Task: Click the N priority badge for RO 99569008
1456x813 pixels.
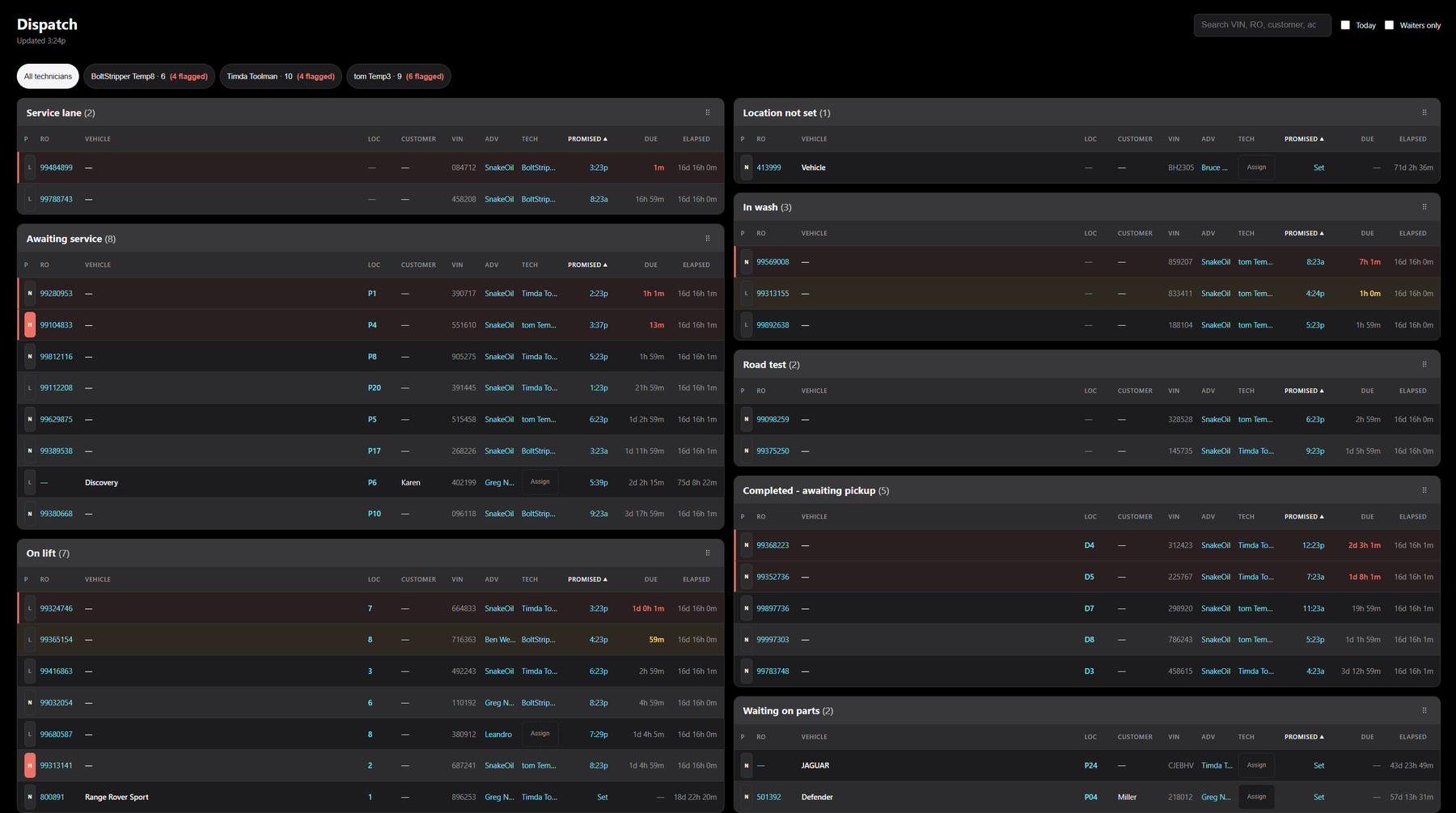Action: [747, 262]
